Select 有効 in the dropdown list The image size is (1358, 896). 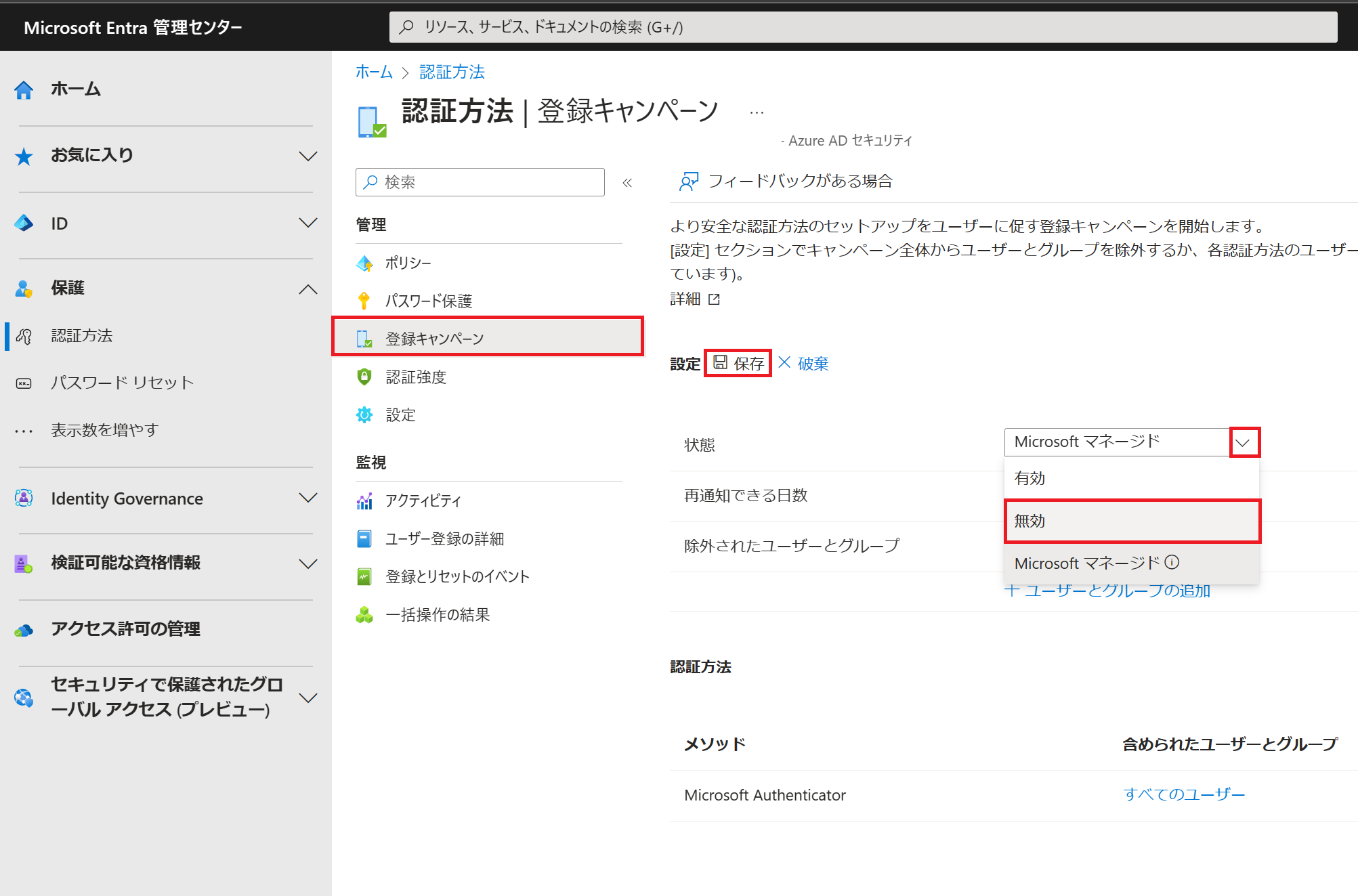click(1131, 478)
